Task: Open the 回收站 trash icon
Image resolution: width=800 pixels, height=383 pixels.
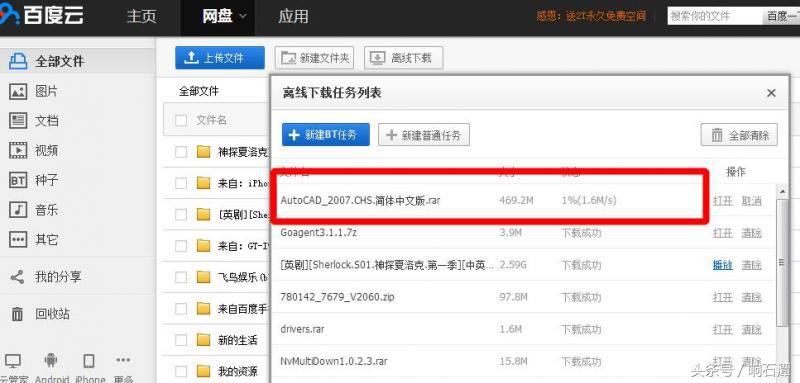Action: [x=17, y=314]
